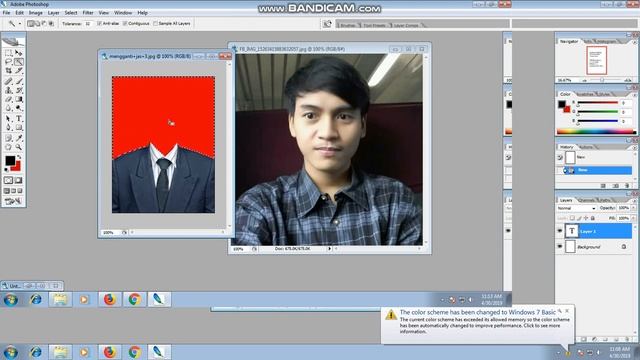Toggle the Anti-alias checkbox
Image resolution: width=640 pixels, height=360 pixels.
point(99,24)
